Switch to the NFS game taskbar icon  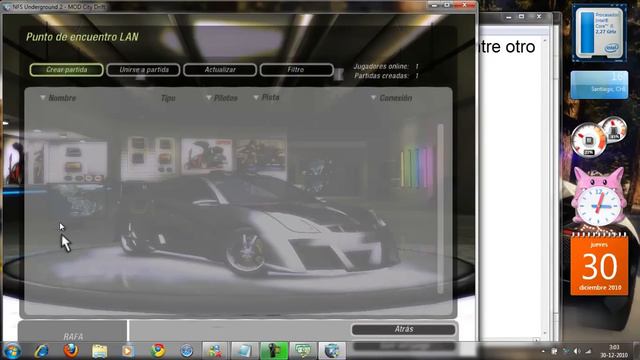tap(331, 351)
